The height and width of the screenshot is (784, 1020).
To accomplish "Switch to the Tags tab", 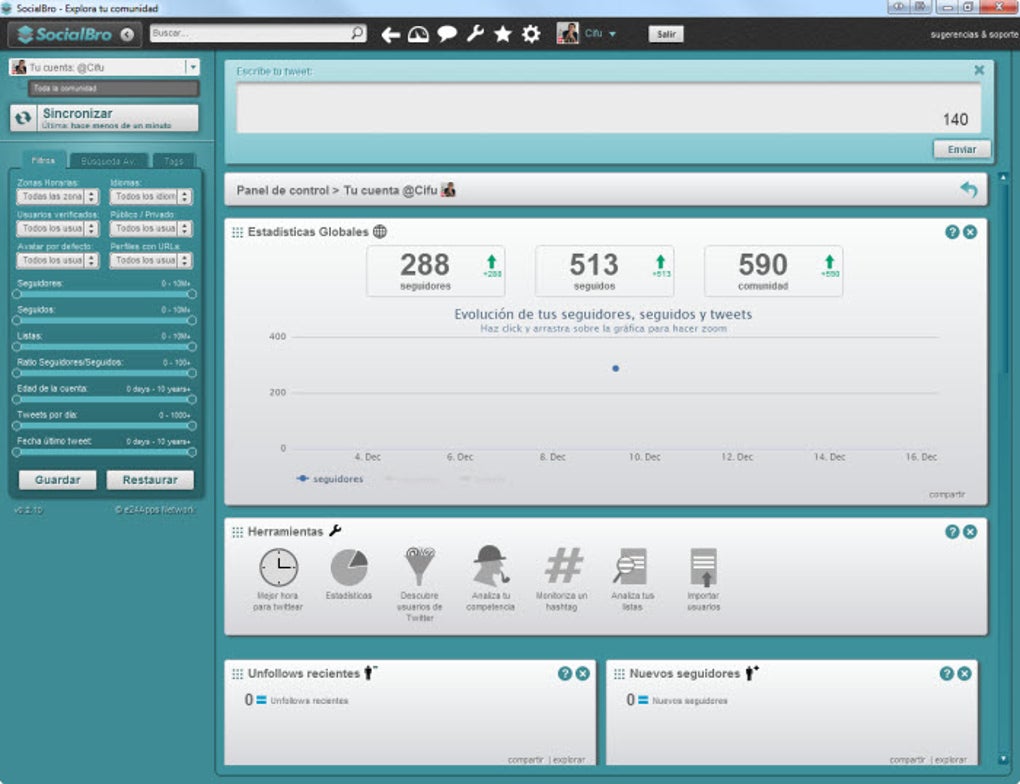I will [174, 161].
